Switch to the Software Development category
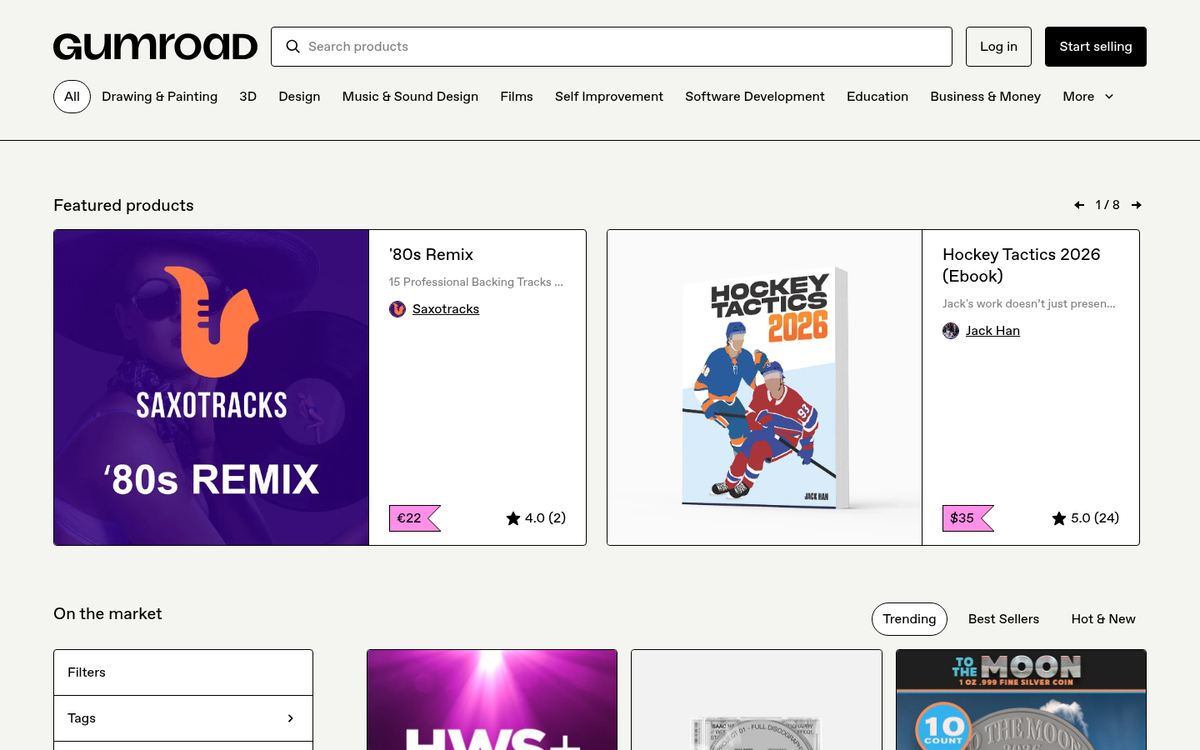Screen dimensions: 1200x750 [754, 97]
